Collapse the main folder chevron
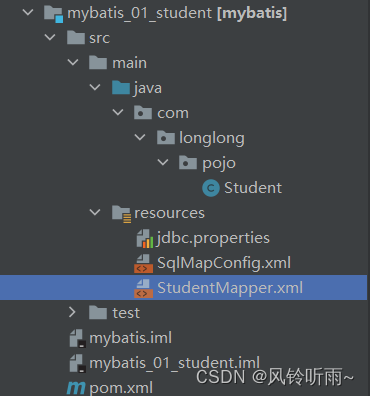The height and width of the screenshot is (396, 370). [x=73, y=62]
